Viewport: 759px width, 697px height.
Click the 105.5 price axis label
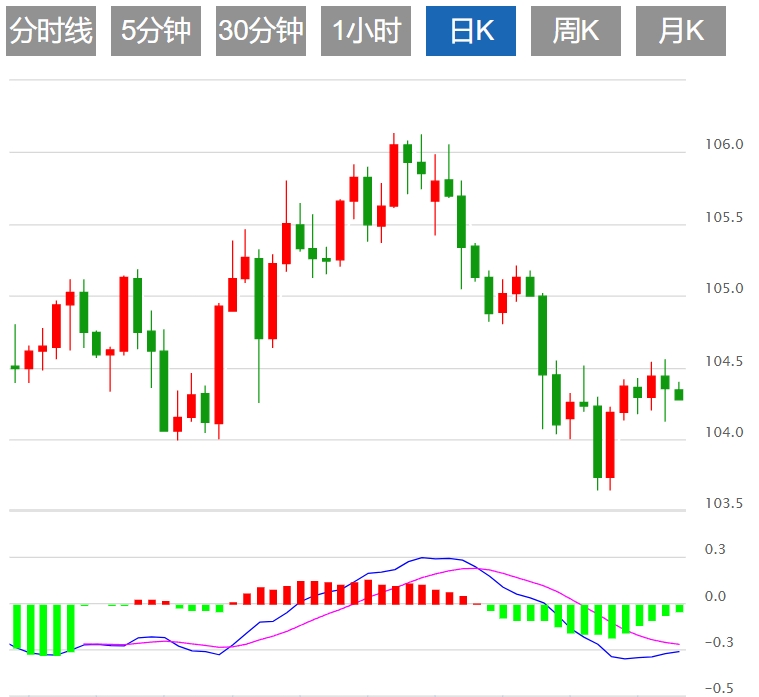tap(725, 217)
